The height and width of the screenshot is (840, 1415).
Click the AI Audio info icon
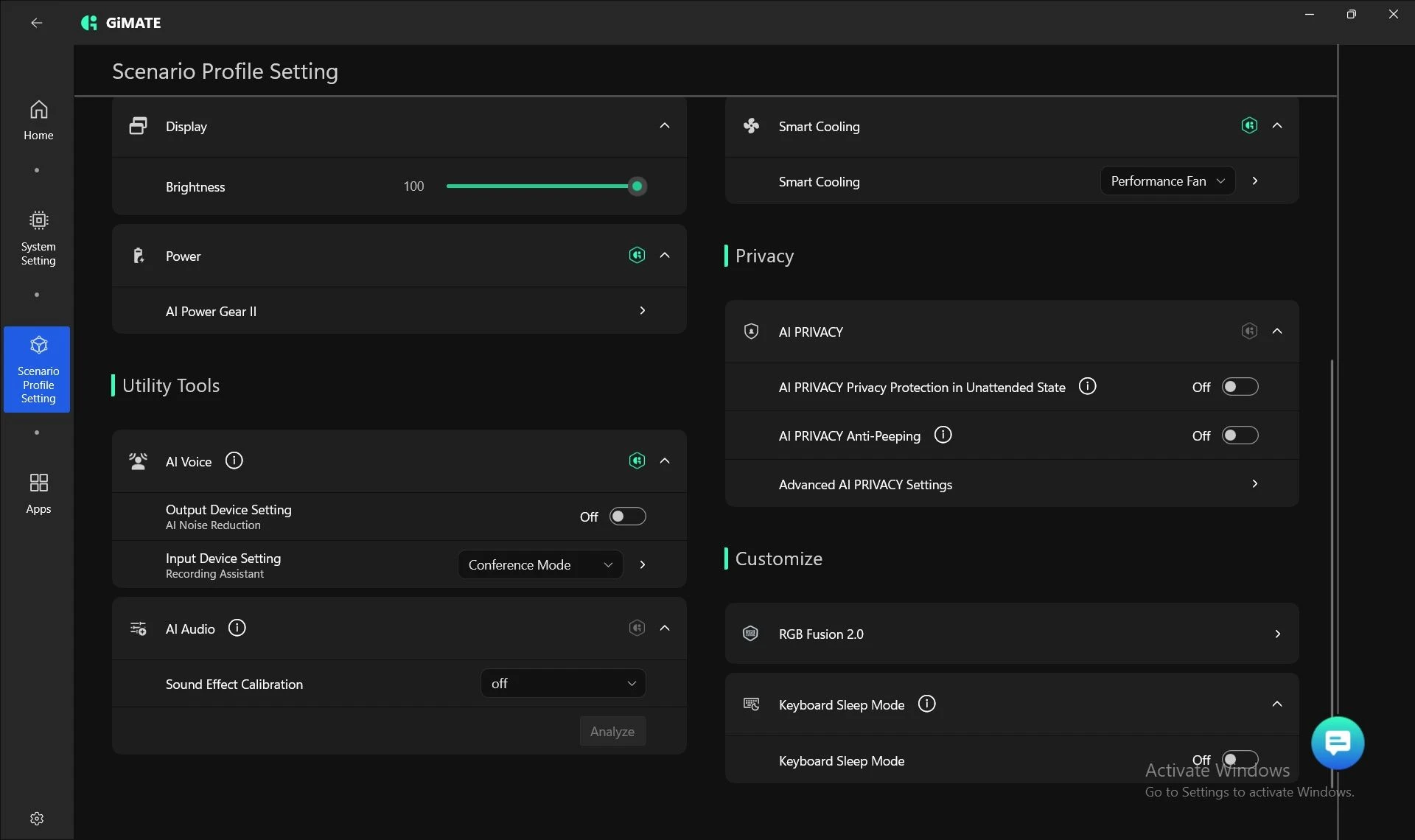pyautogui.click(x=237, y=628)
